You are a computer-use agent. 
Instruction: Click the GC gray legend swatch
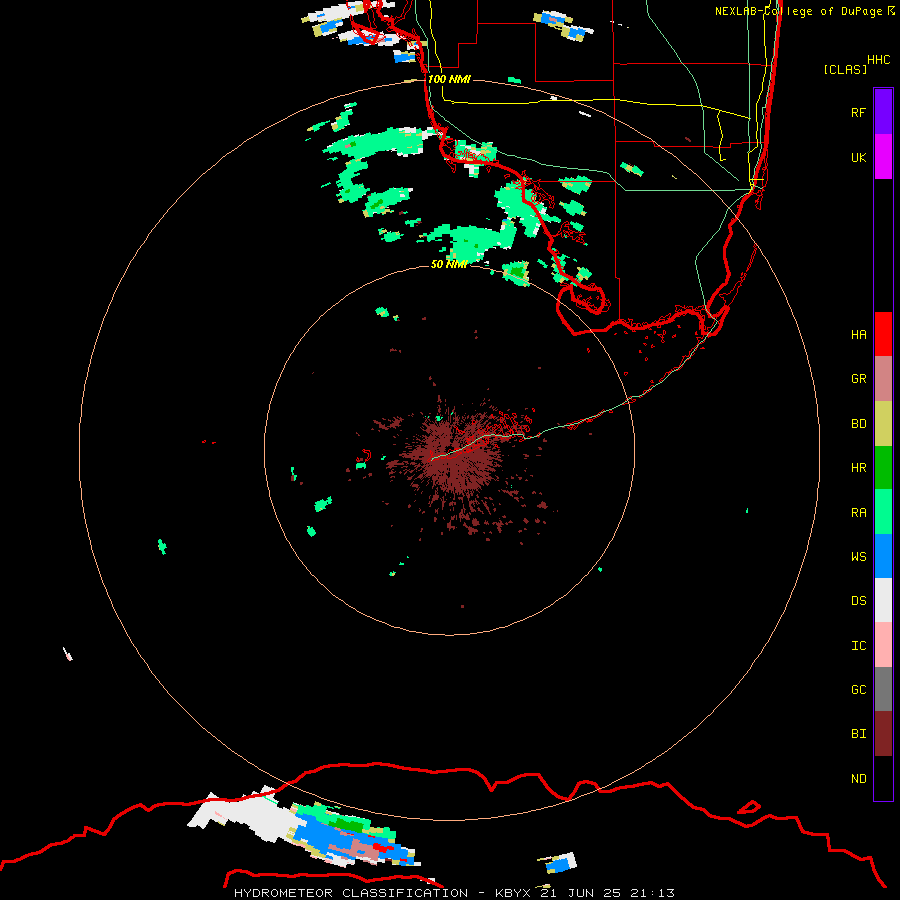(883, 689)
